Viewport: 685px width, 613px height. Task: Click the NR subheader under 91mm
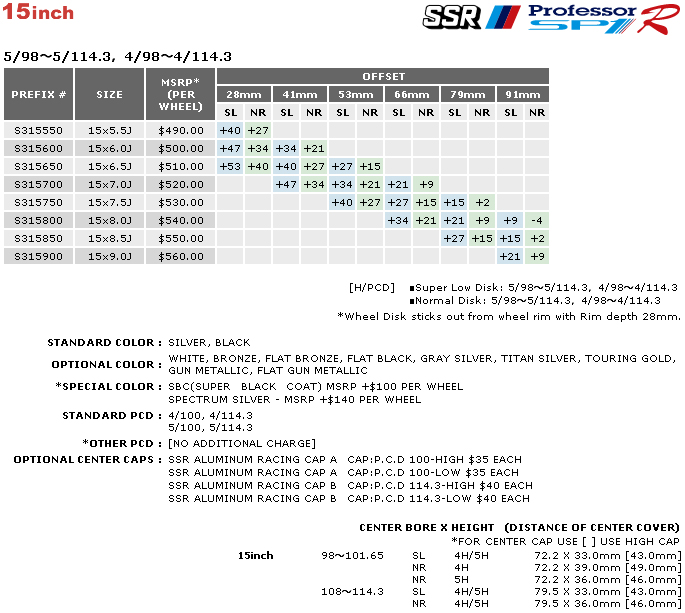(x=537, y=112)
